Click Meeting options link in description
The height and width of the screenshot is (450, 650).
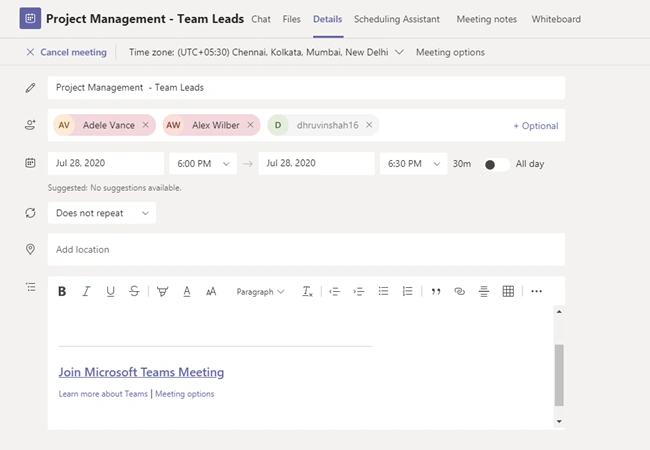click(184, 394)
